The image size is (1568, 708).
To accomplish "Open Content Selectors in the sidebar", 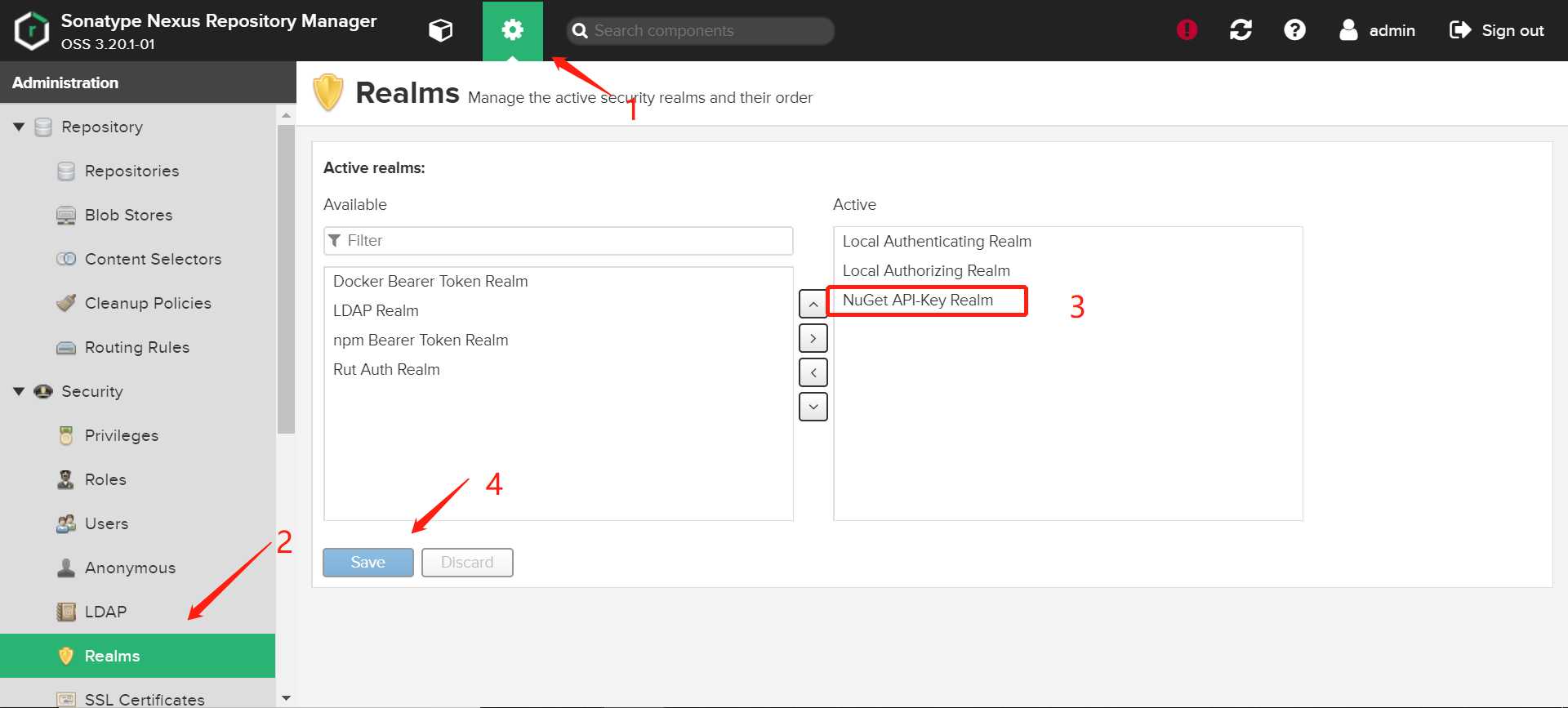I will [x=153, y=259].
